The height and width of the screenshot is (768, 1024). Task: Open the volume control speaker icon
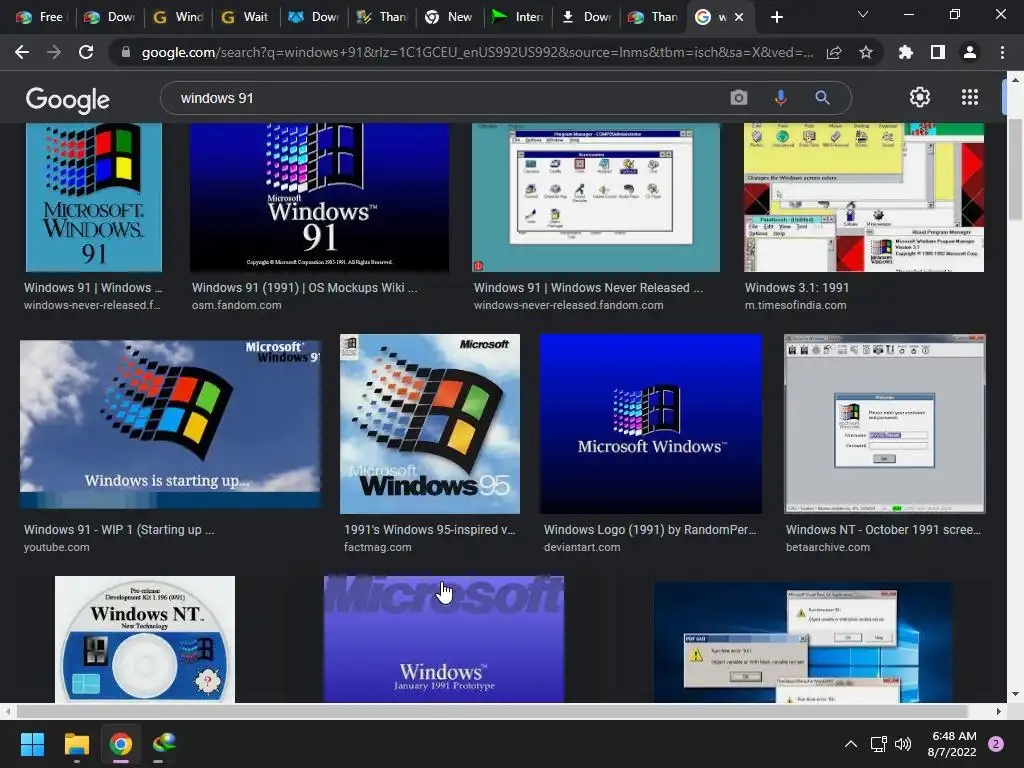click(903, 744)
